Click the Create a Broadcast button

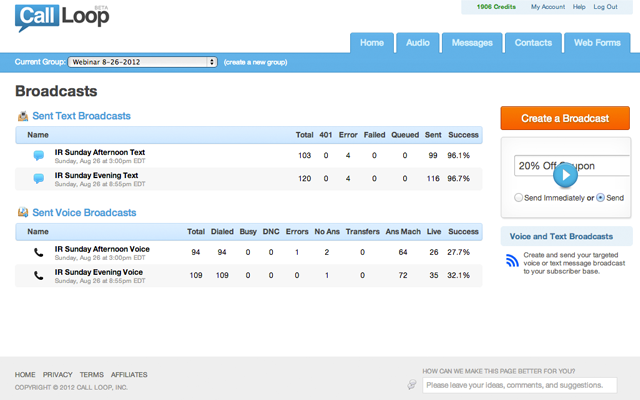[x=565, y=118]
